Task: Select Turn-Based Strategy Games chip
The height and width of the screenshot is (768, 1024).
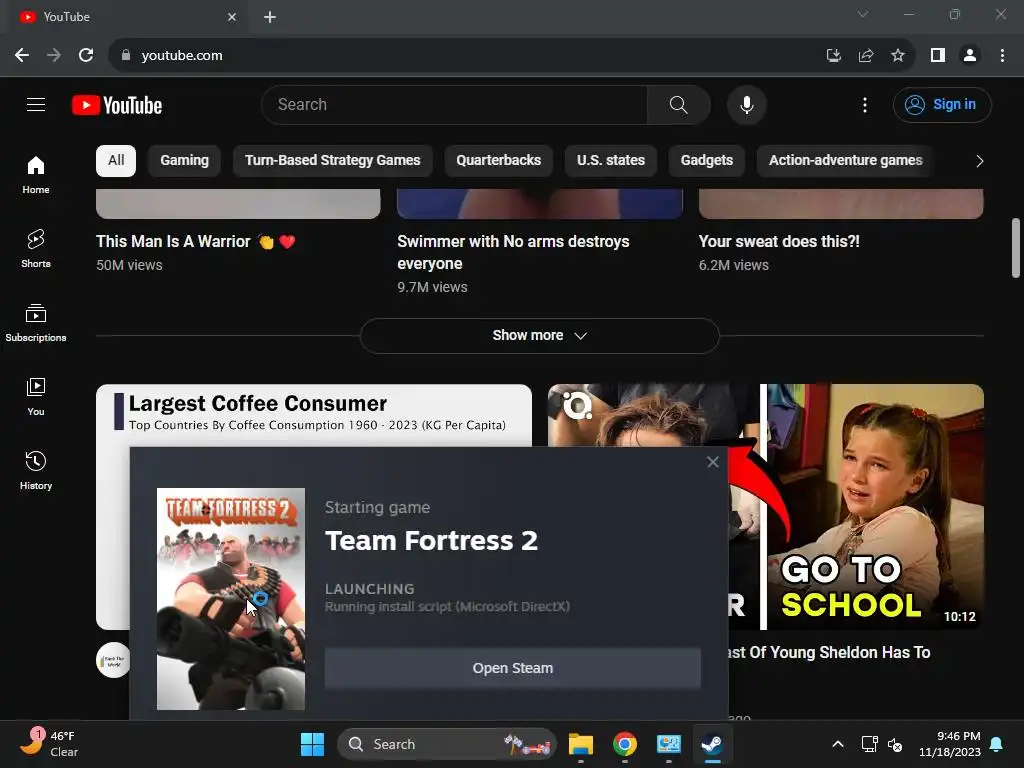Action: click(x=332, y=161)
